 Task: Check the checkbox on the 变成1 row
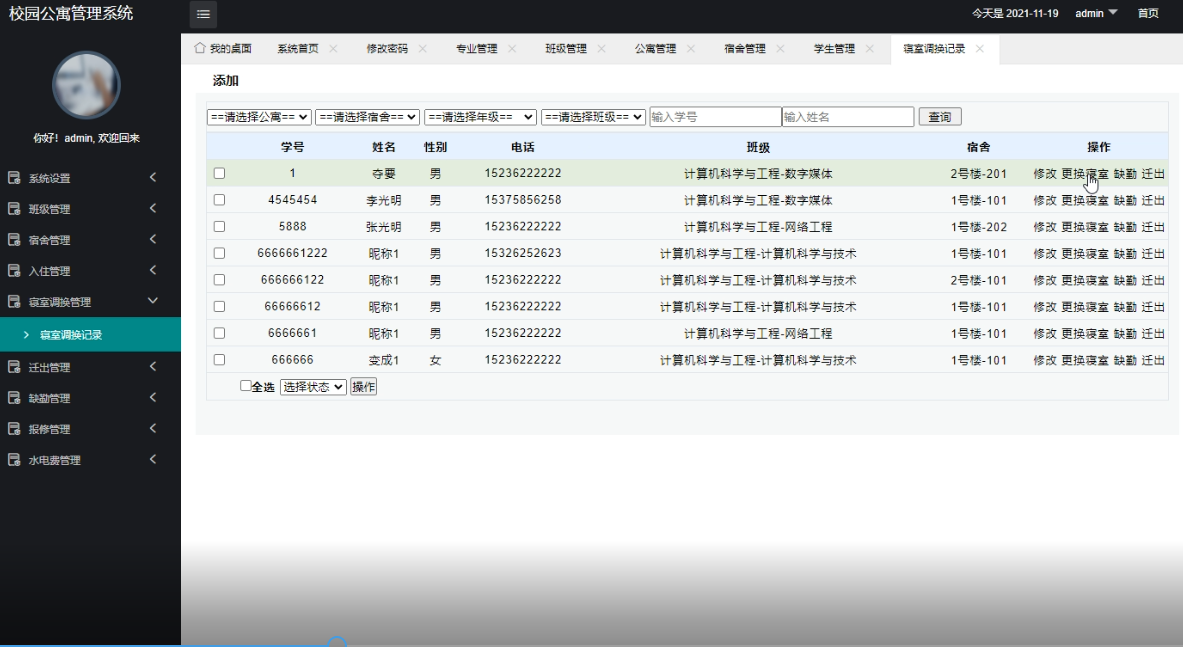tap(219, 359)
